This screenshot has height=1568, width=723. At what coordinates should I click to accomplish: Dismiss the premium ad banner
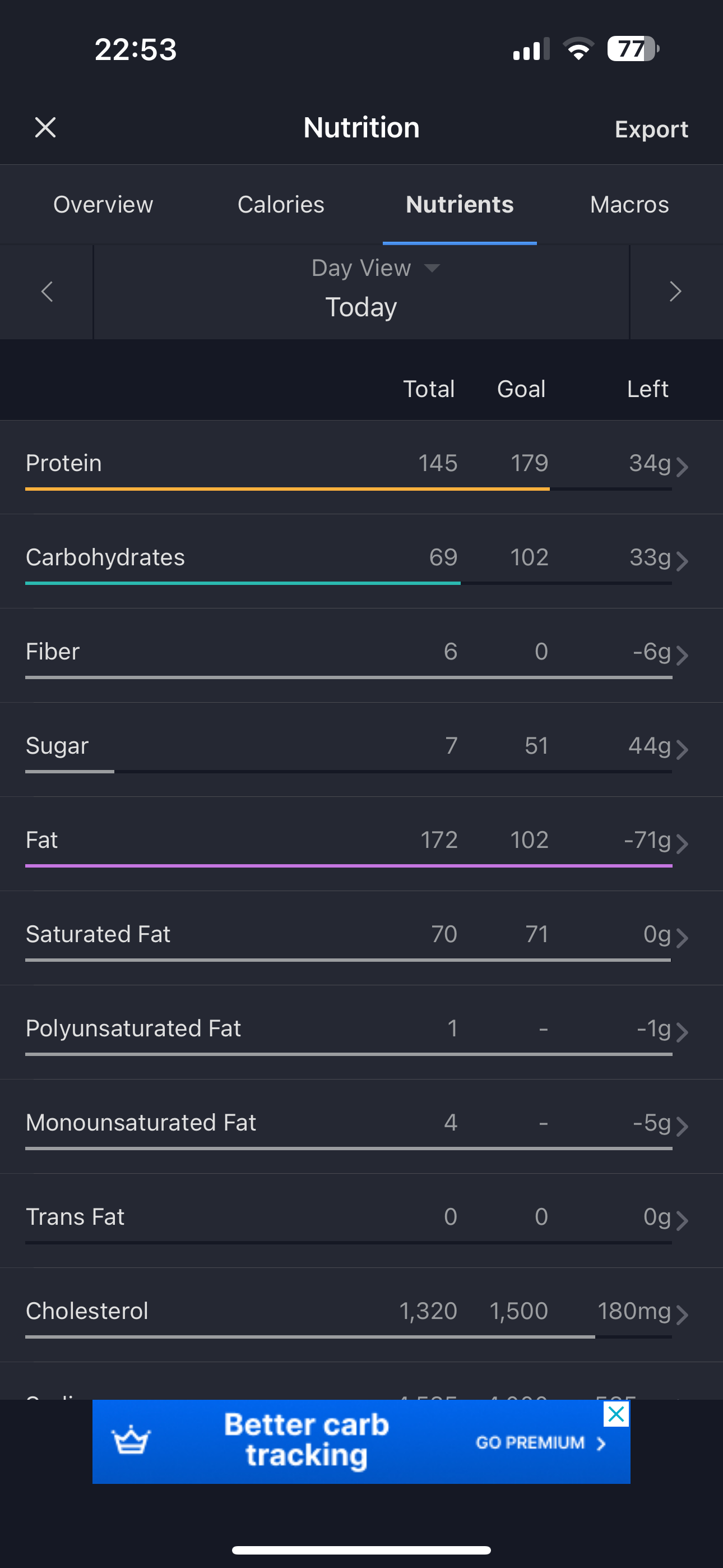(x=616, y=1414)
